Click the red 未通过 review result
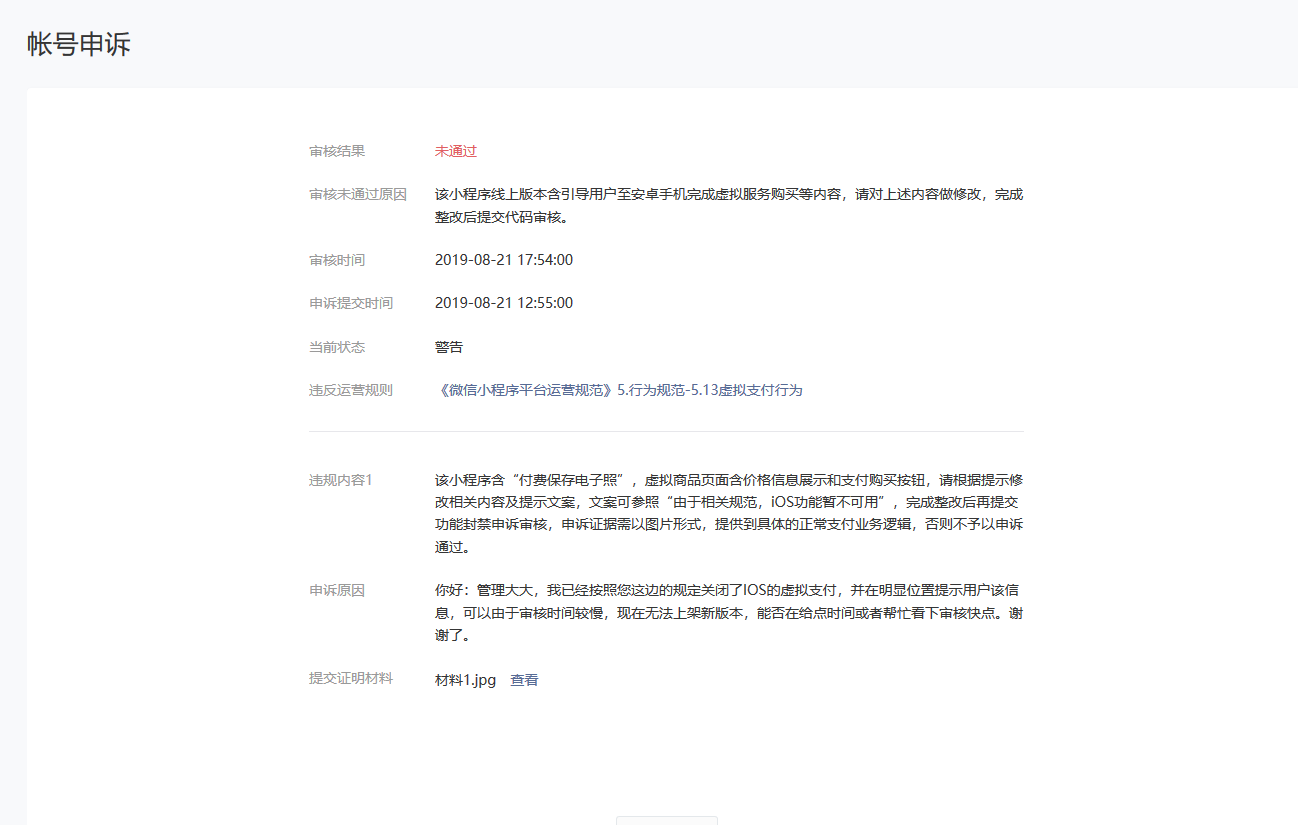 tap(456, 151)
